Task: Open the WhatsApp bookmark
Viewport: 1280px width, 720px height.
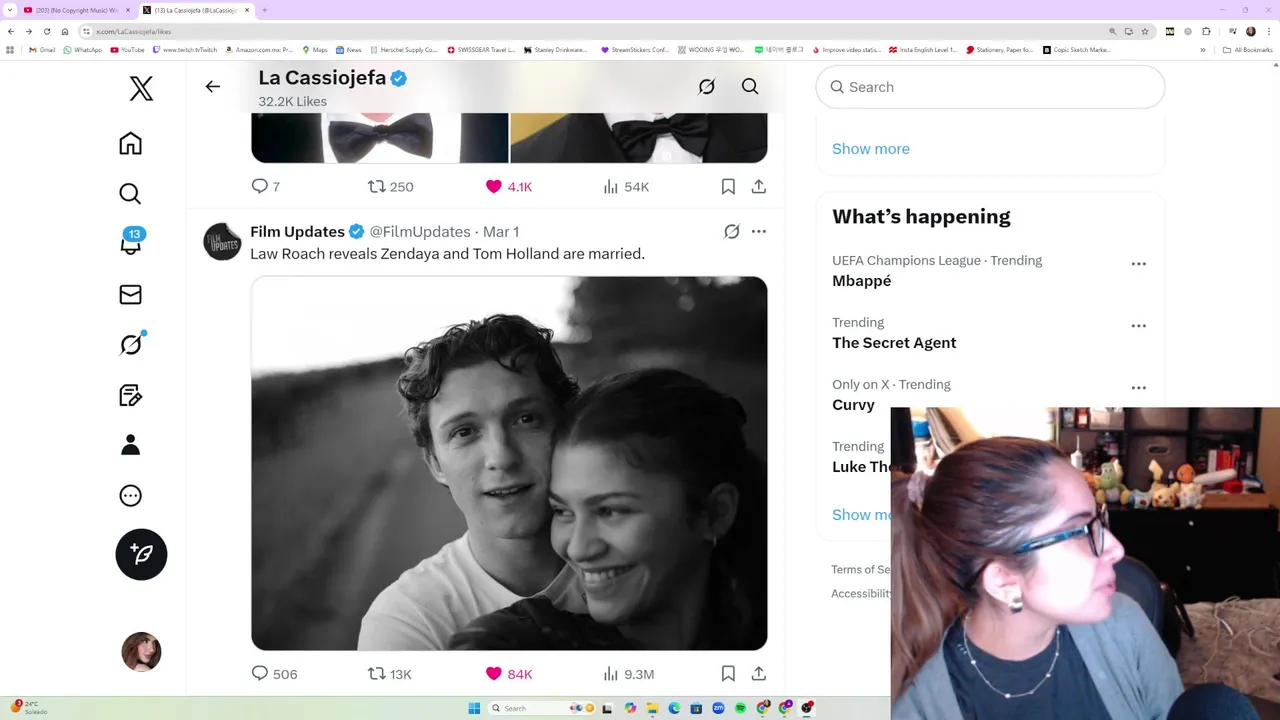Action: coord(83,49)
